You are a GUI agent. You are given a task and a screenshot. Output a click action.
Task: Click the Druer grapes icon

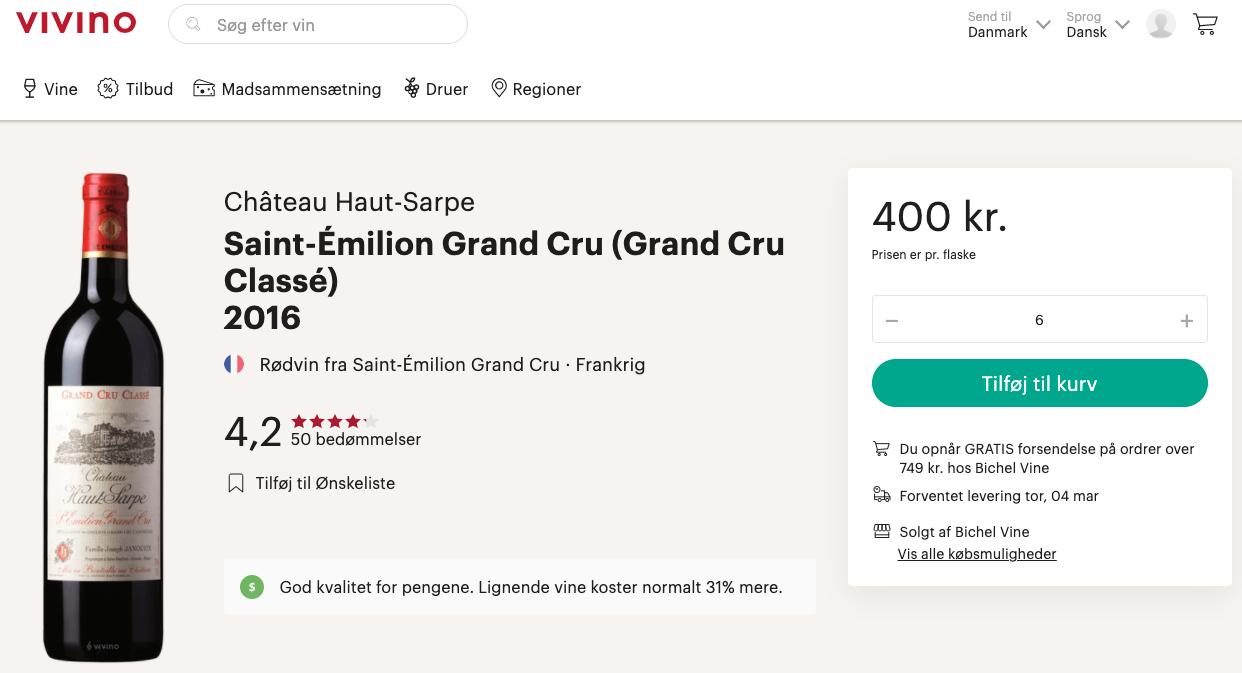coord(412,88)
